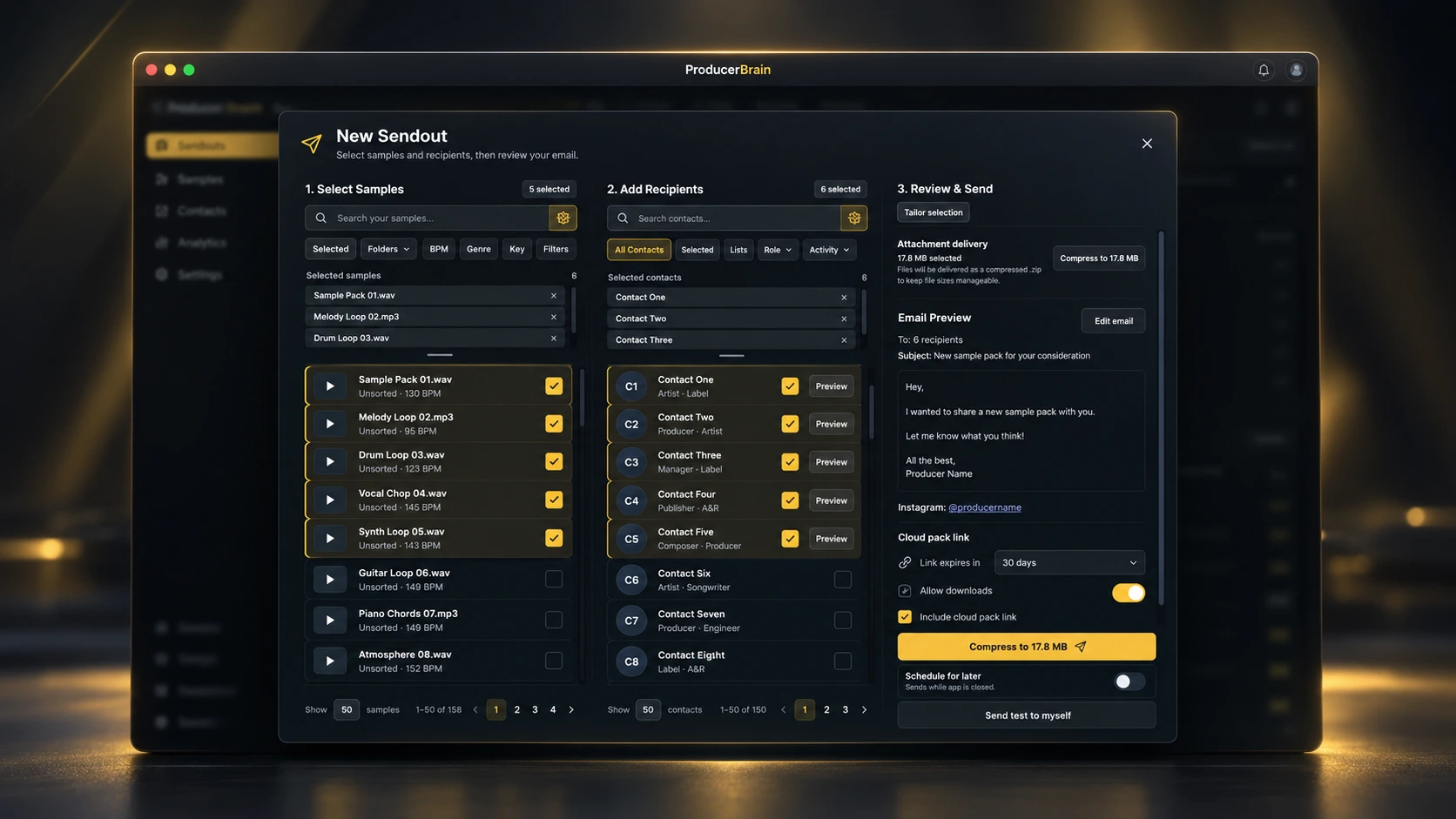Open user profile avatar icon
This screenshot has width=1456, height=819.
(x=1296, y=70)
